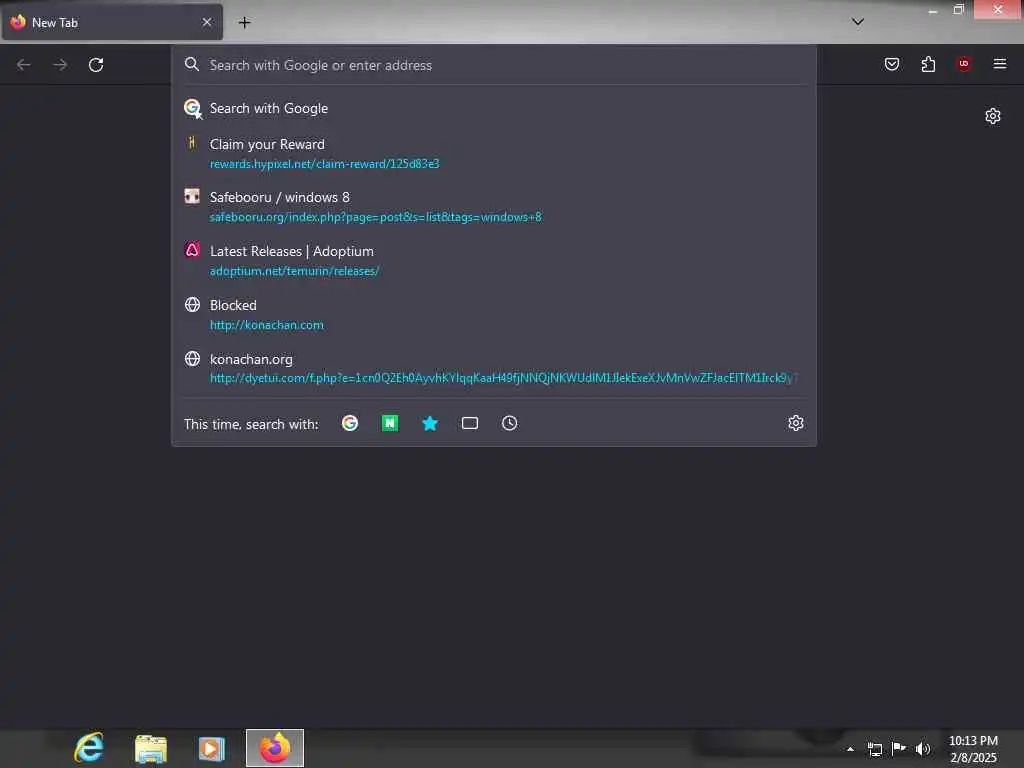Open the http://konachan.com URL

point(266,325)
